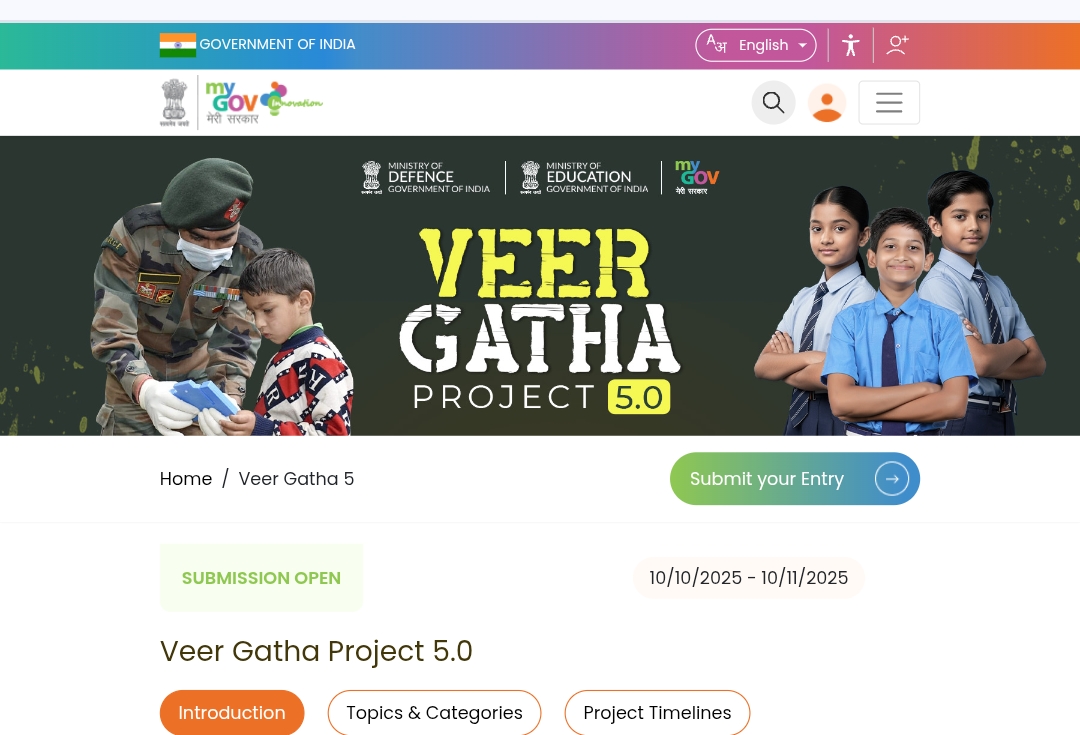Go to Home breadcrumb link

coord(186,479)
